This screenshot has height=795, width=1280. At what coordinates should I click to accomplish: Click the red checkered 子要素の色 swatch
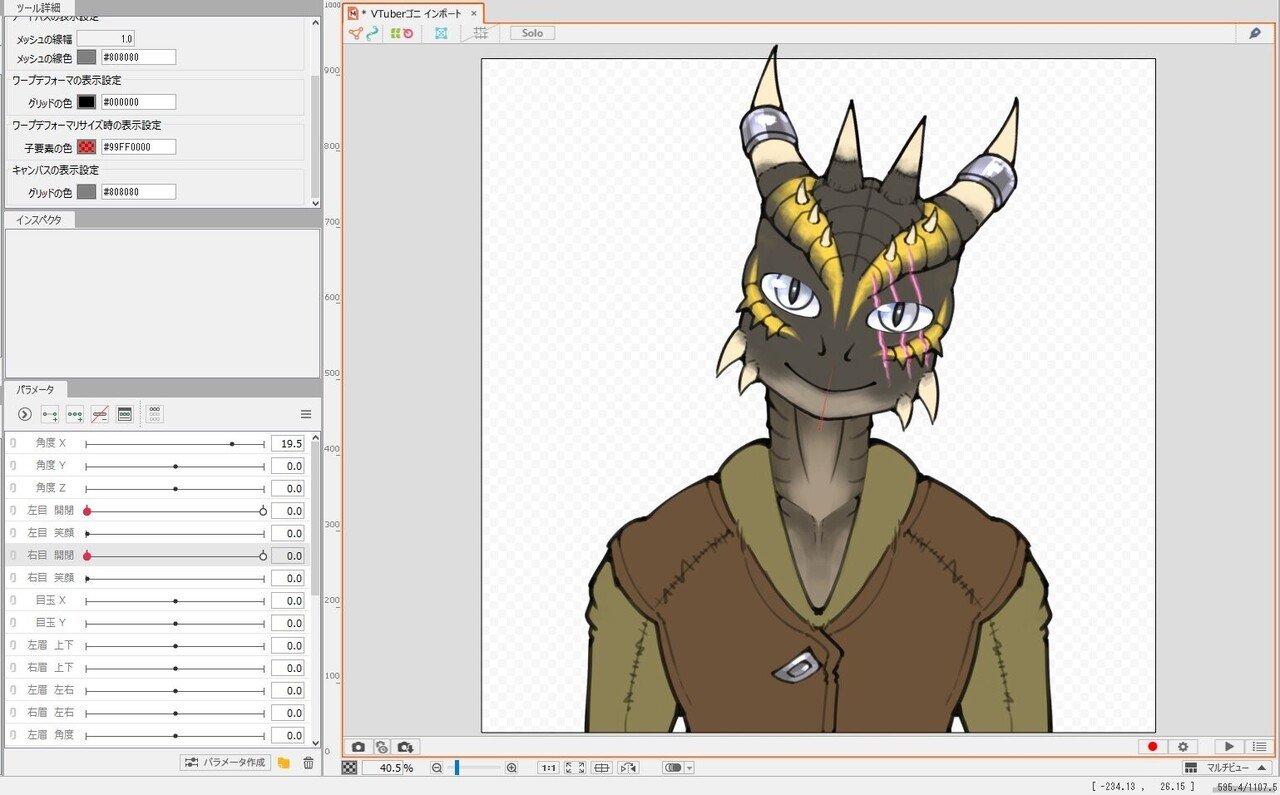click(87, 147)
